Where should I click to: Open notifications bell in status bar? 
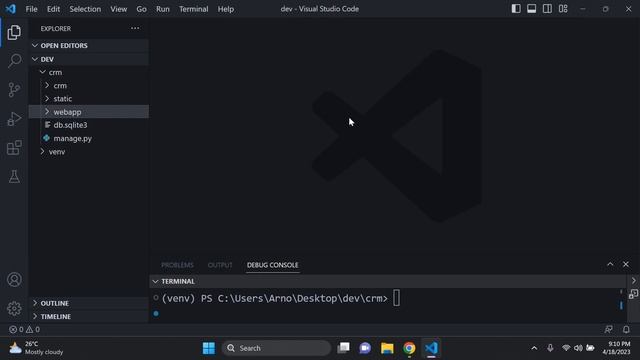(626, 329)
